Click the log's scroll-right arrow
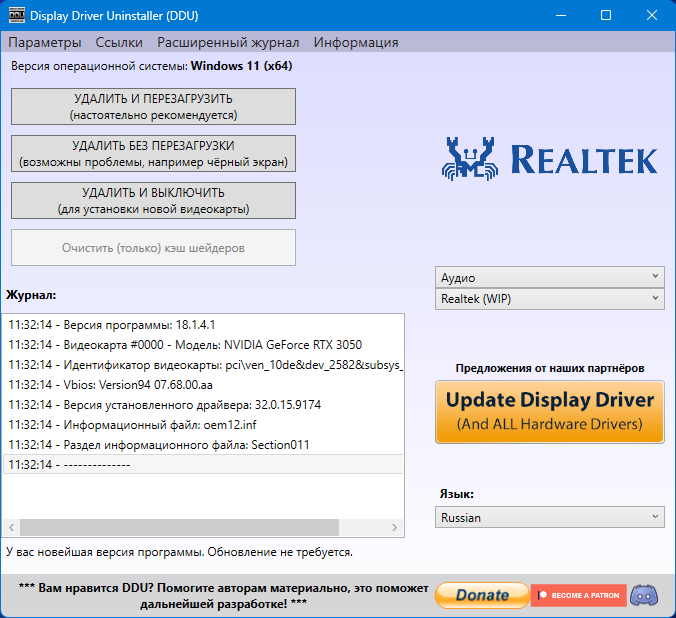Screen dimensions: 676x618 396,527
